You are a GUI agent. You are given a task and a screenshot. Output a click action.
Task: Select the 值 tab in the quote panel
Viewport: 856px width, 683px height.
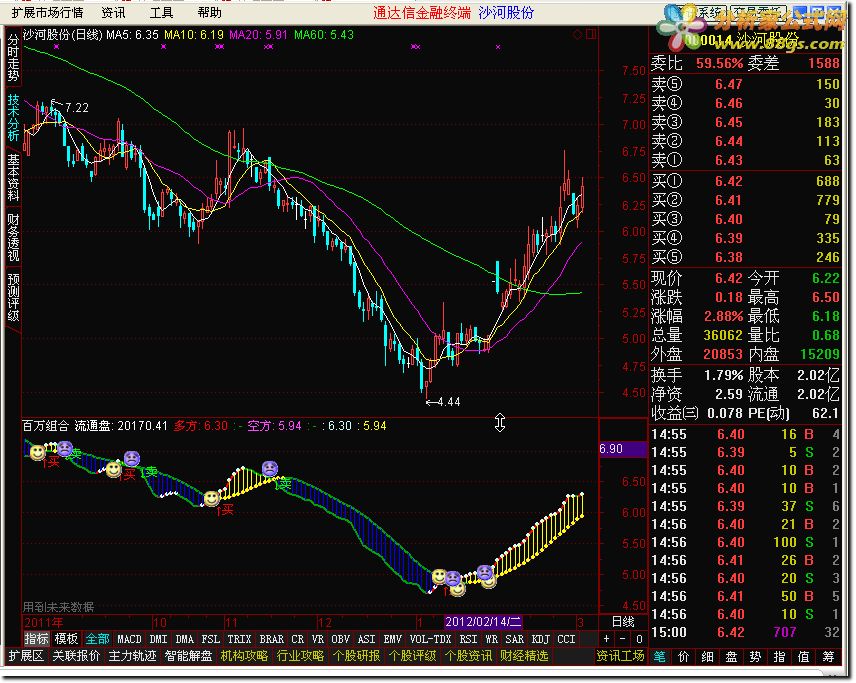[x=804, y=656]
